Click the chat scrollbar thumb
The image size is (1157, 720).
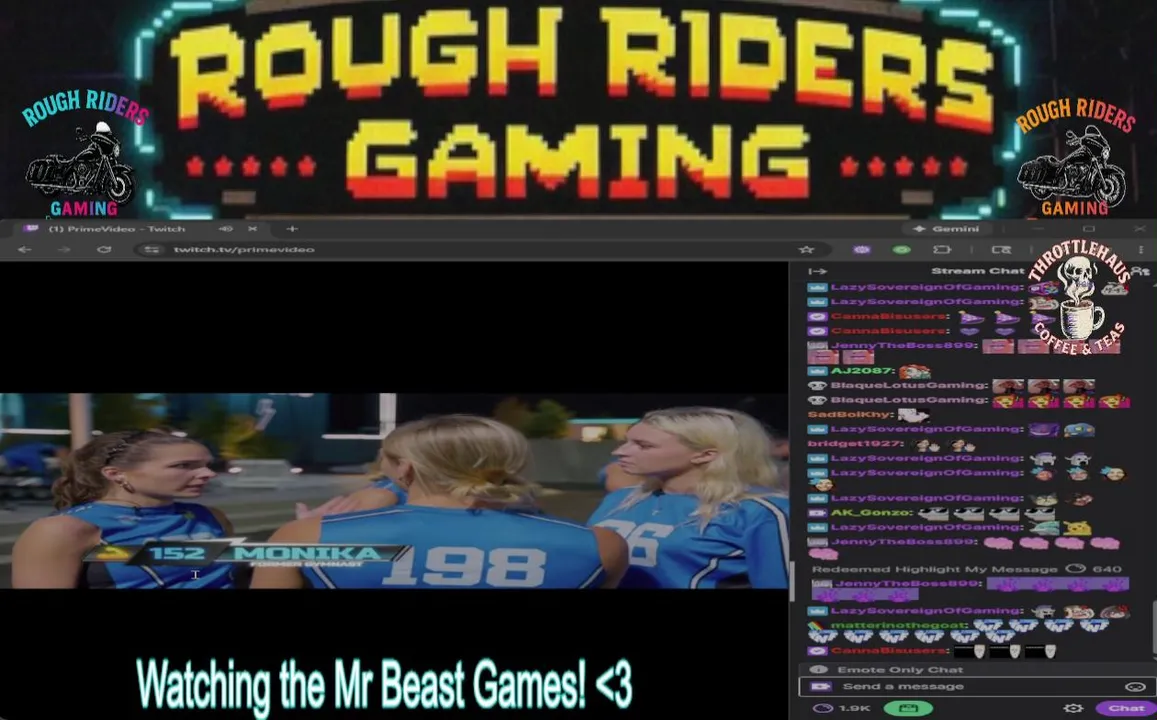[x=1154, y=628]
